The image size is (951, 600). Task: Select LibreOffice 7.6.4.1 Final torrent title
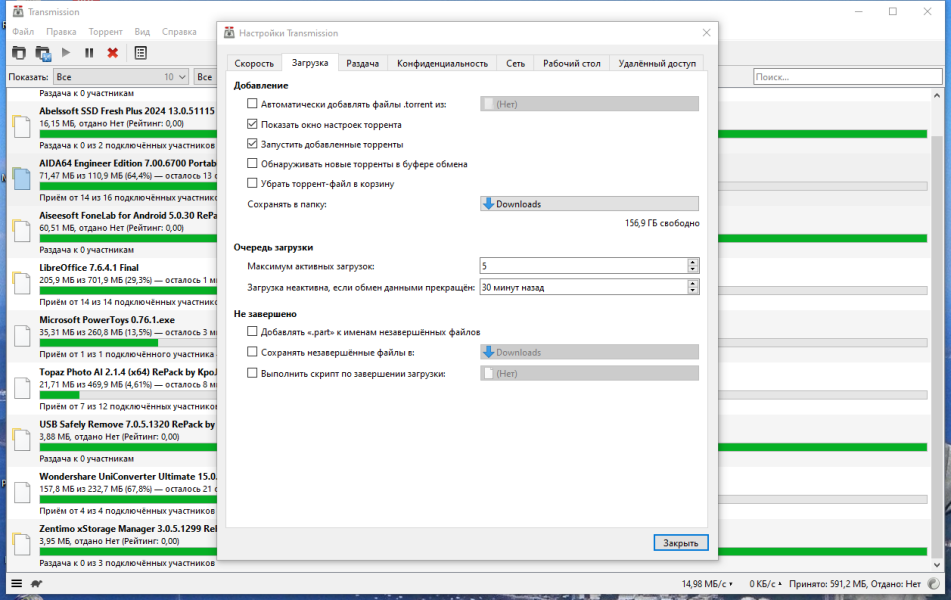click(89, 268)
